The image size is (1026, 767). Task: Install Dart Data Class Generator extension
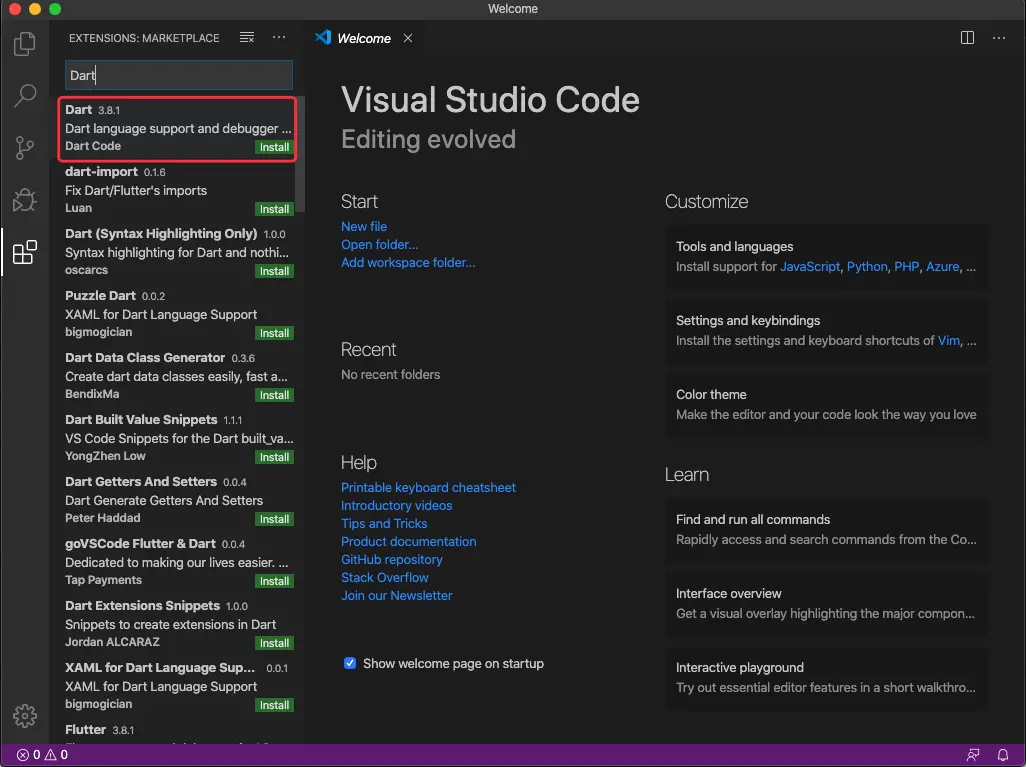click(x=274, y=395)
